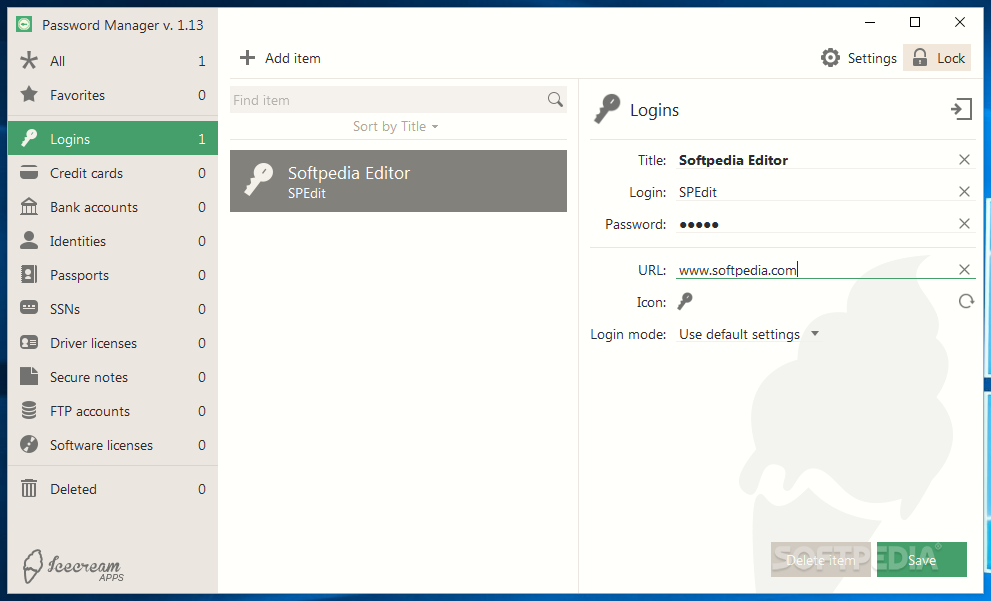Click the Software licenses label
Image resolution: width=991 pixels, height=601 pixels.
click(x=101, y=445)
